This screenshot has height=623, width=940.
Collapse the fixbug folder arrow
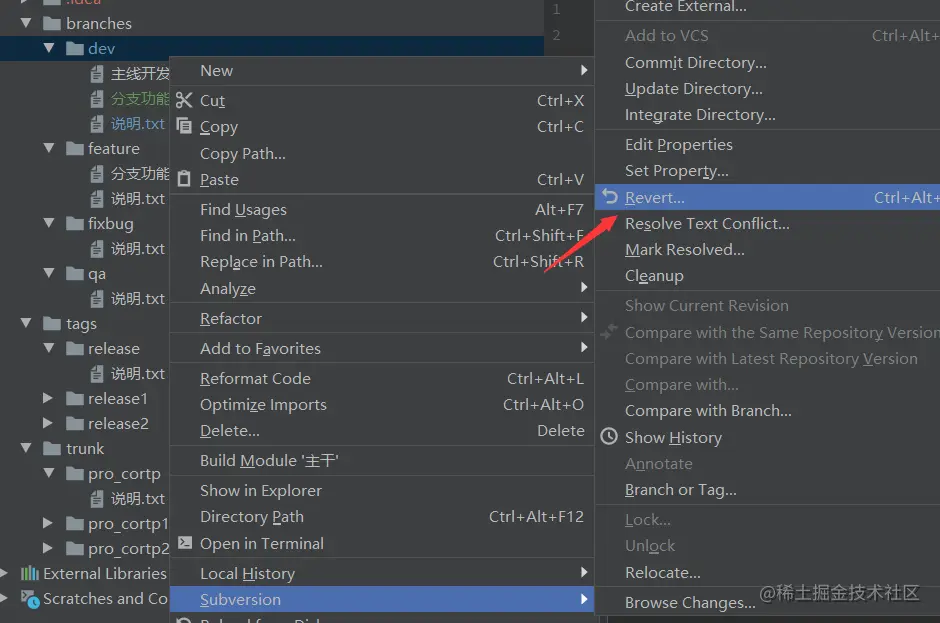49,222
